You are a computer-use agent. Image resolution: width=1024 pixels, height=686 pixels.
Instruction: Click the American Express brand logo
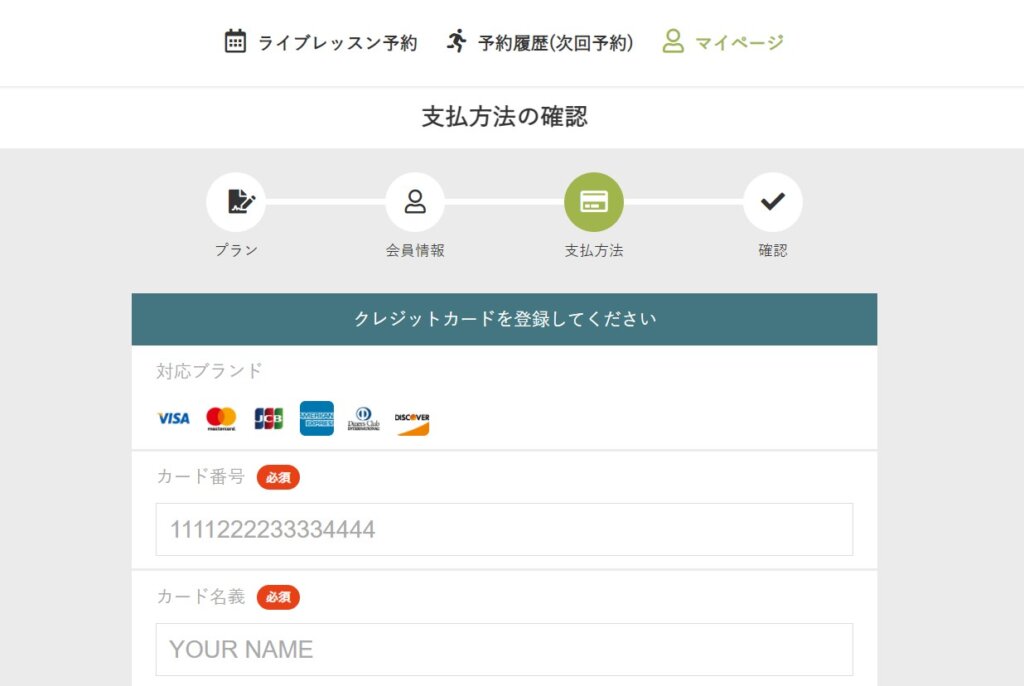317,418
